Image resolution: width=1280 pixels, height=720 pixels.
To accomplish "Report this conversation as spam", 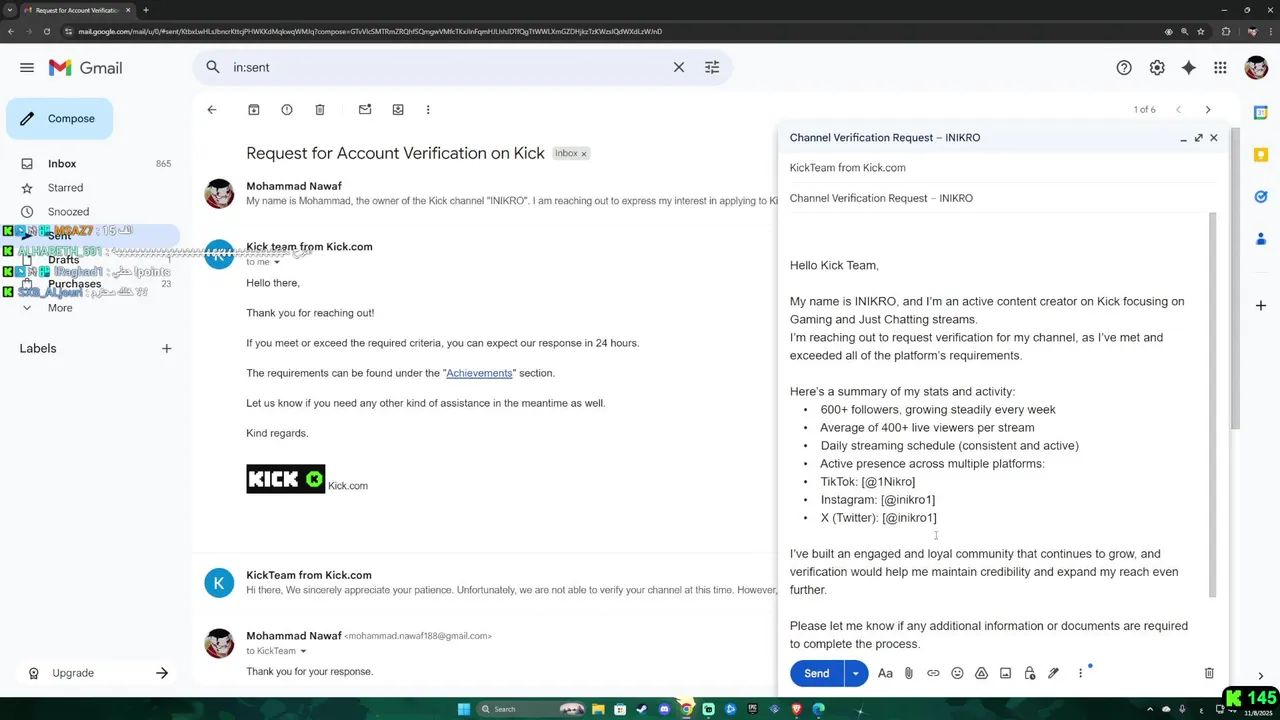I will click(x=287, y=110).
